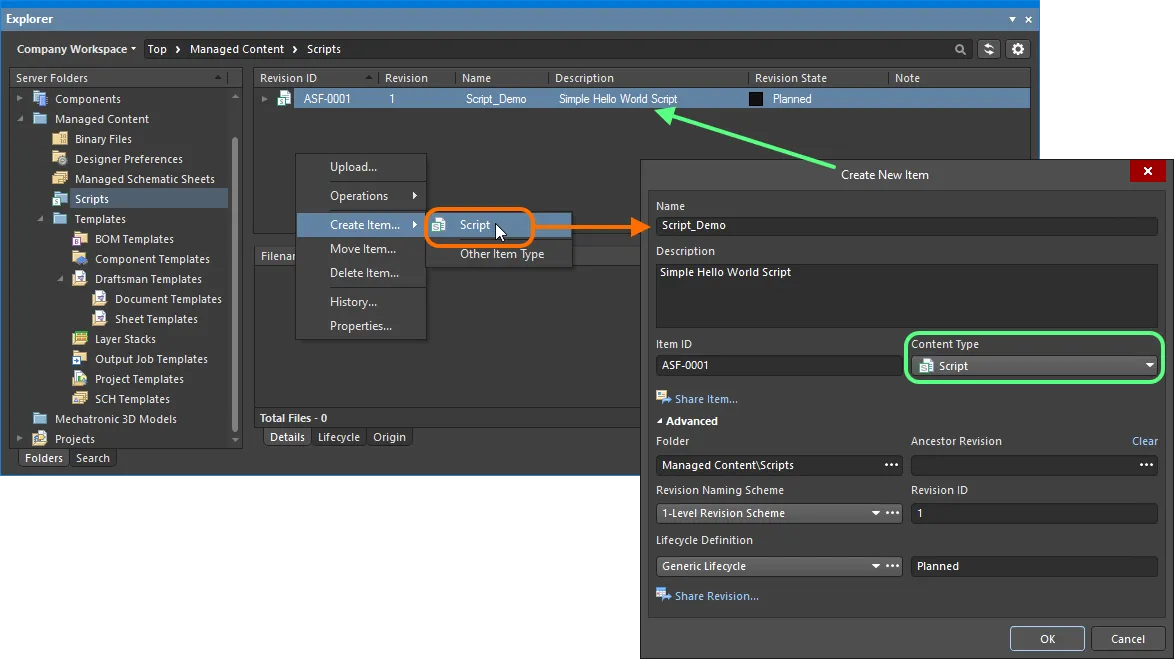Open the Revision Naming Scheme dropdown arrow

(x=875, y=513)
